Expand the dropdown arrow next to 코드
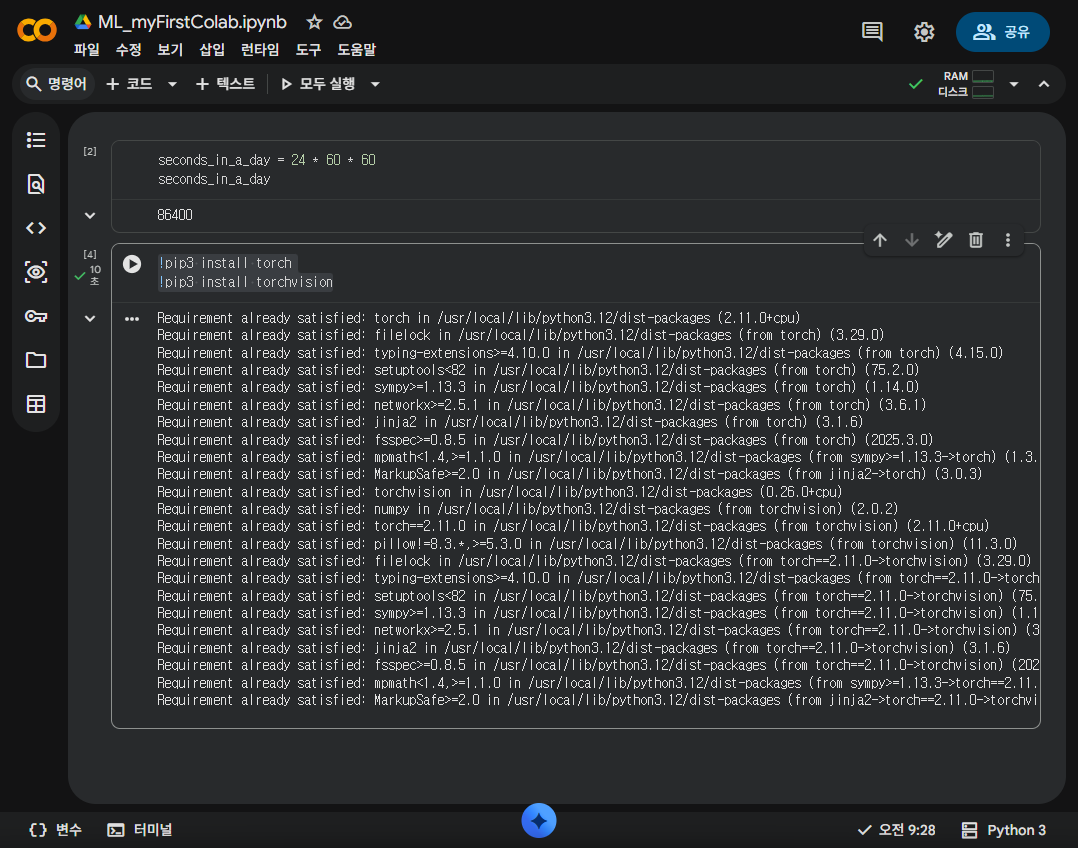 coord(173,84)
